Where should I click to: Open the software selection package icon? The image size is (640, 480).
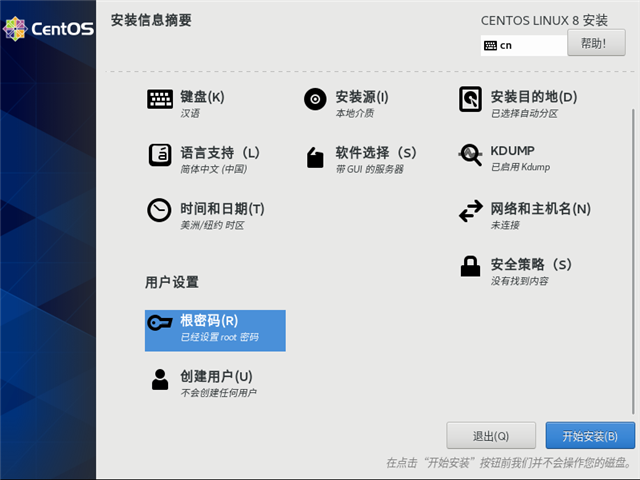[315, 157]
